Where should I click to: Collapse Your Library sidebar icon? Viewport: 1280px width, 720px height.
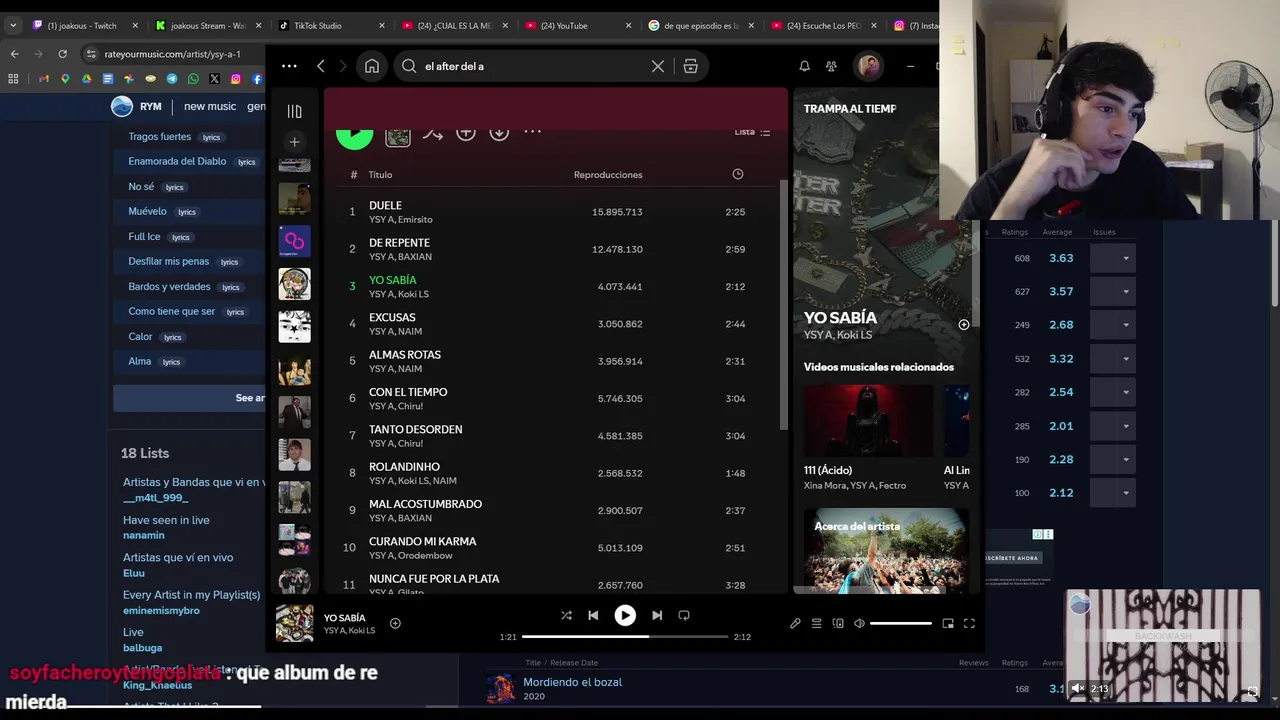tap(294, 111)
